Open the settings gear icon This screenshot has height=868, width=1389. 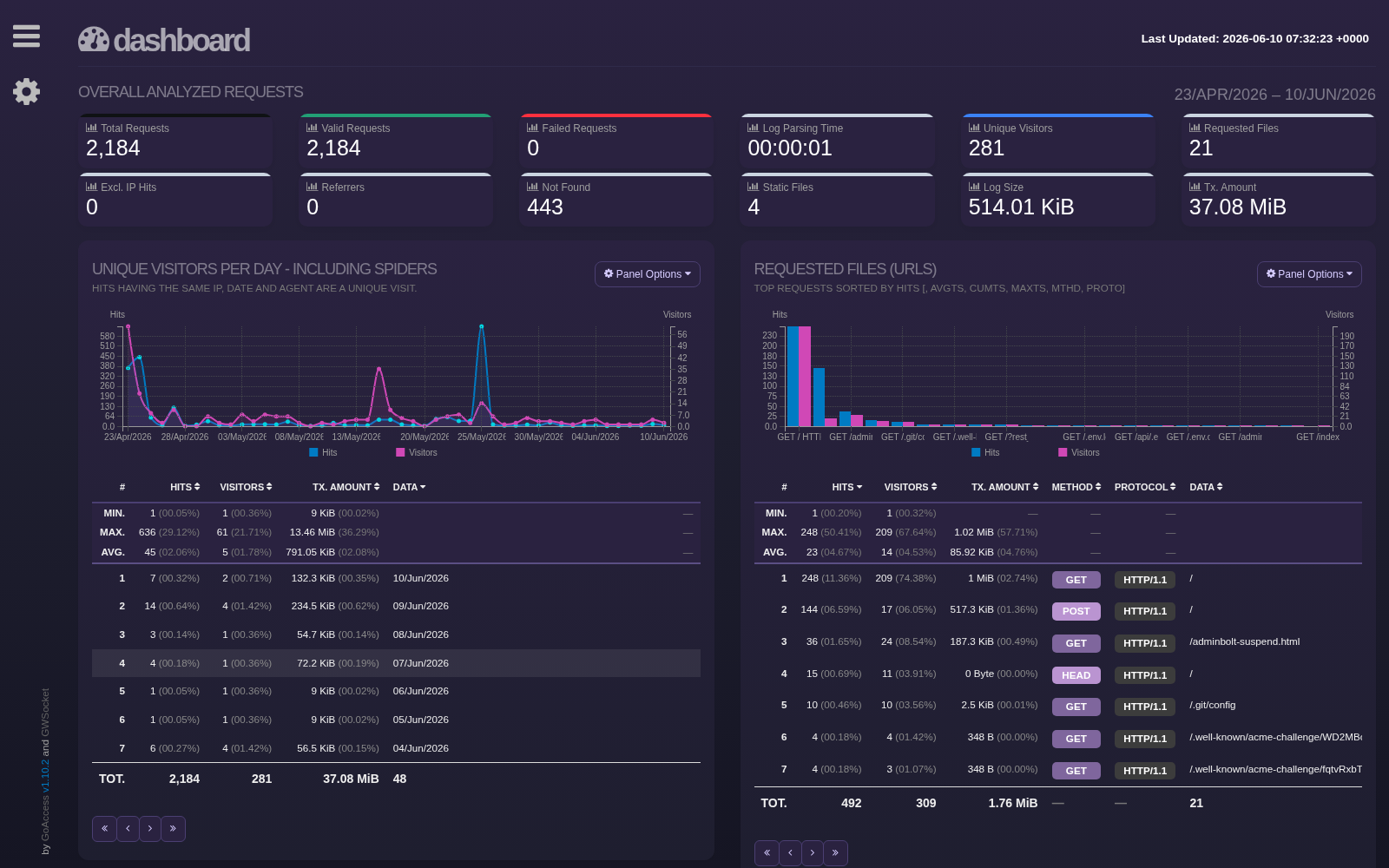26,91
